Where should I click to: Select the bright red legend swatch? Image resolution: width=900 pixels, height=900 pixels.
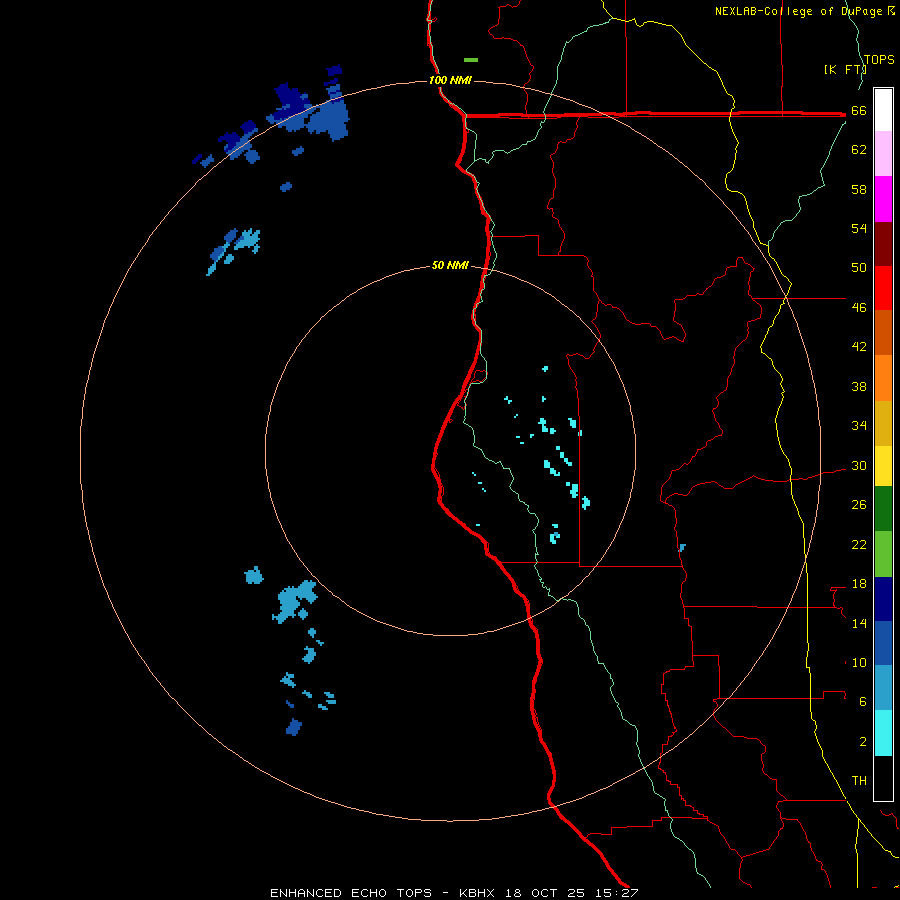pos(883,288)
